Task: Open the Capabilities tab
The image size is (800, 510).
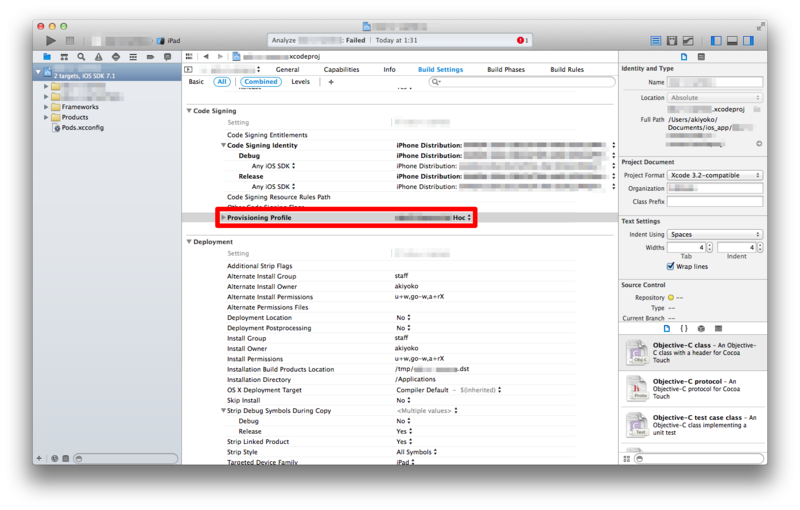Action: (x=341, y=69)
